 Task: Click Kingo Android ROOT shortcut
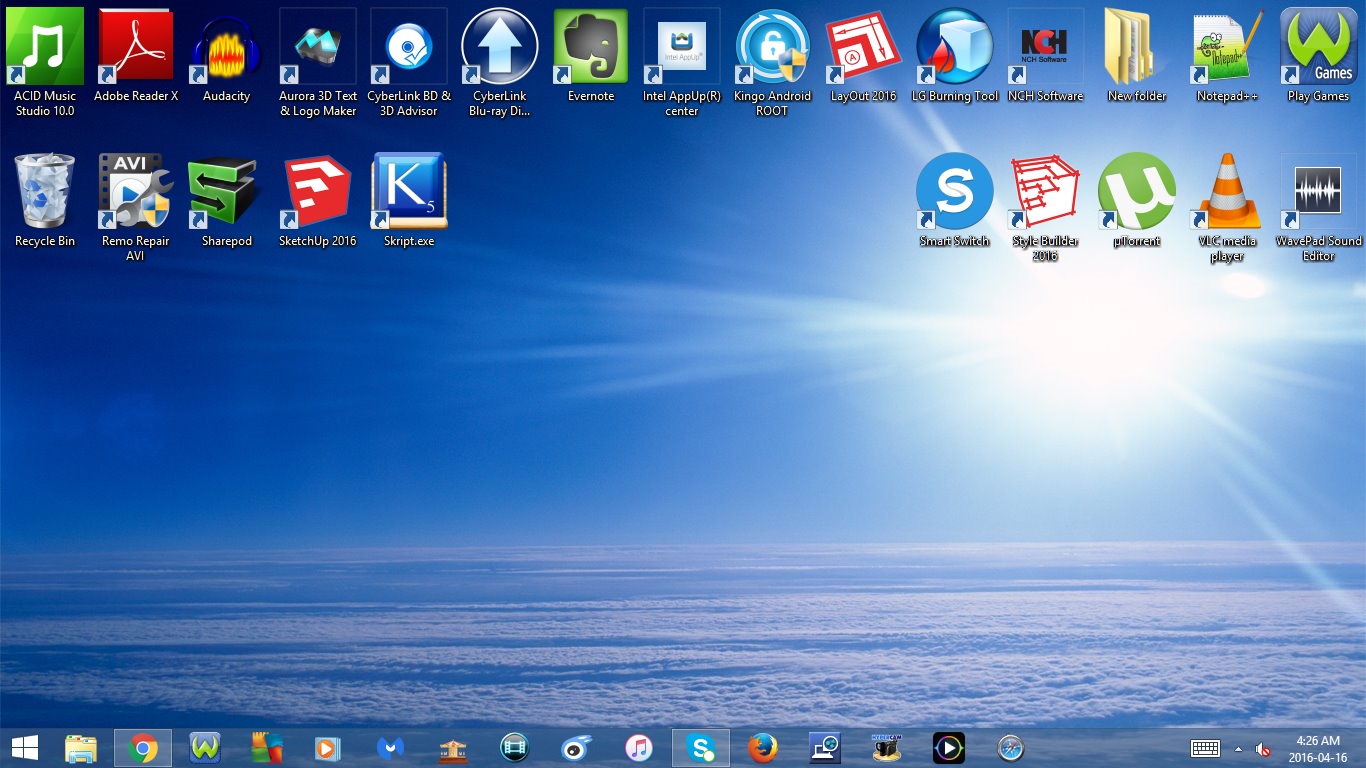pyautogui.click(x=773, y=62)
